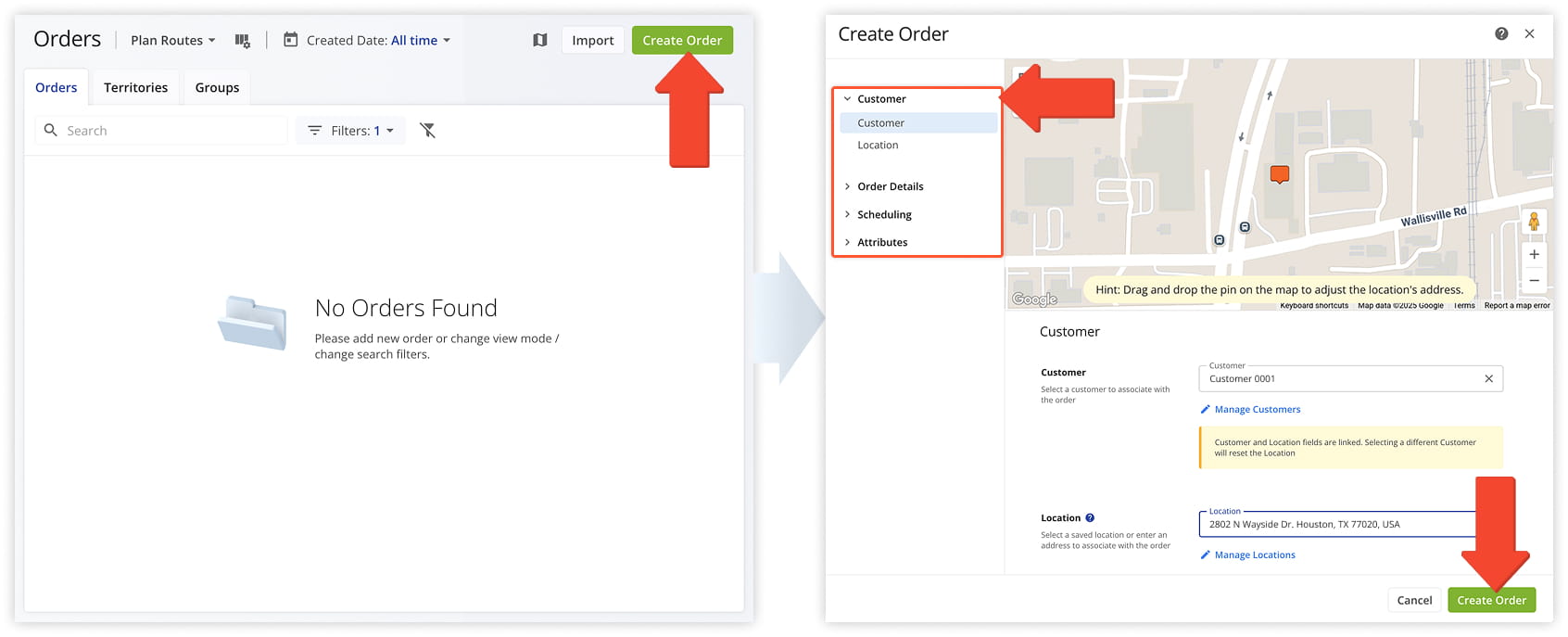Image resolution: width=1568 pixels, height=637 pixels.
Task: Click the Customer field showing Customer 0001
Action: click(x=1350, y=378)
